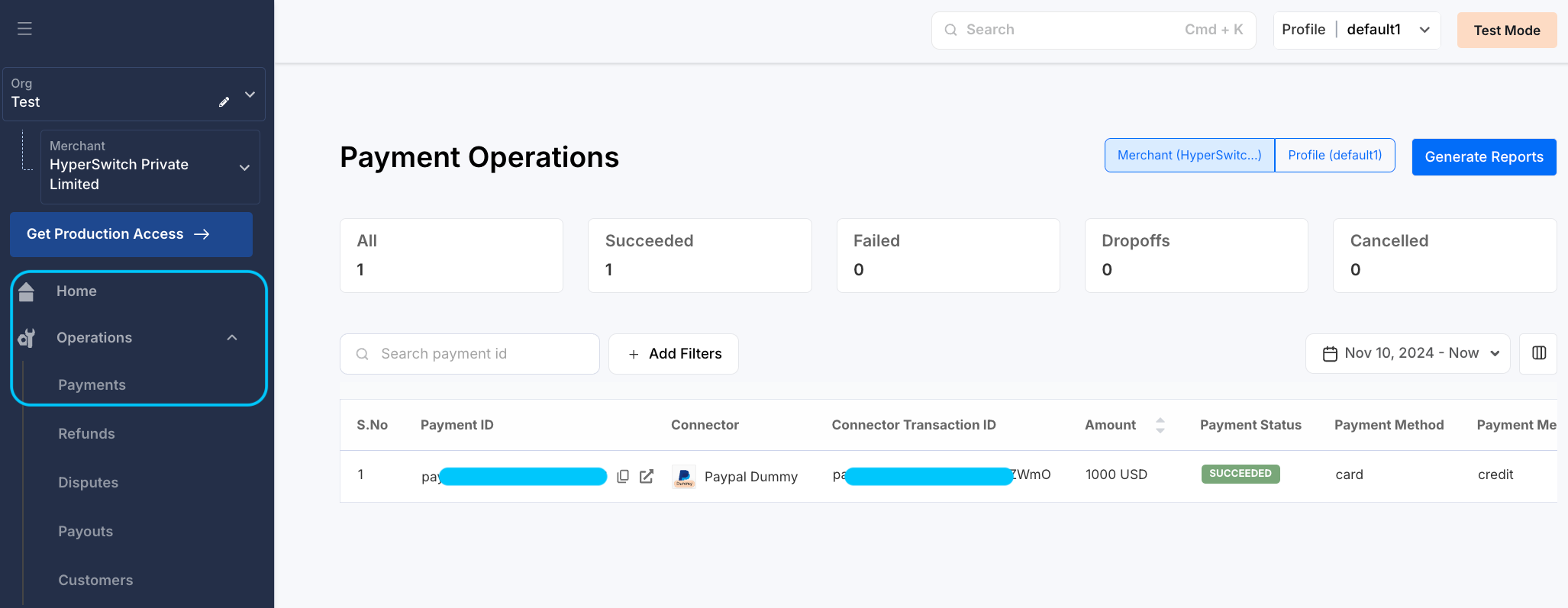The height and width of the screenshot is (608, 1568).
Task: Collapse the Operations section
Action: click(x=232, y=338)
